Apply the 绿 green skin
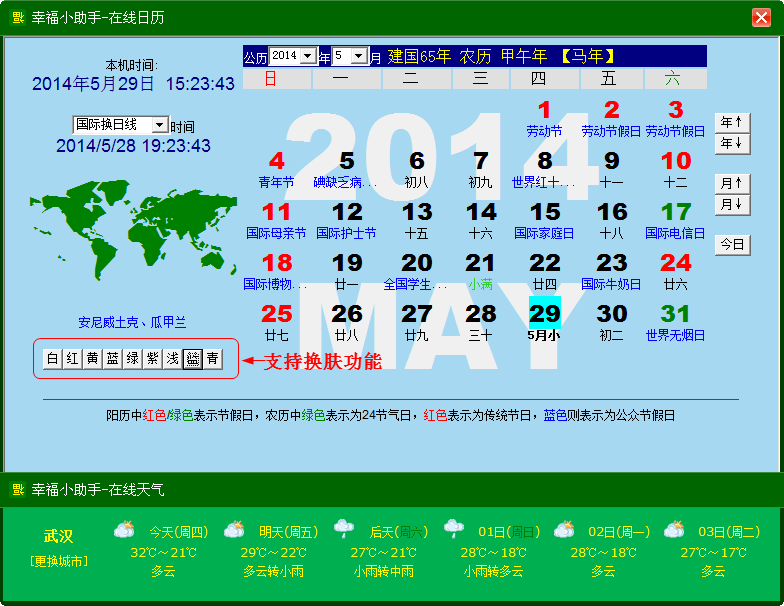This screenshot has height=606, width=784. [132, 358]
